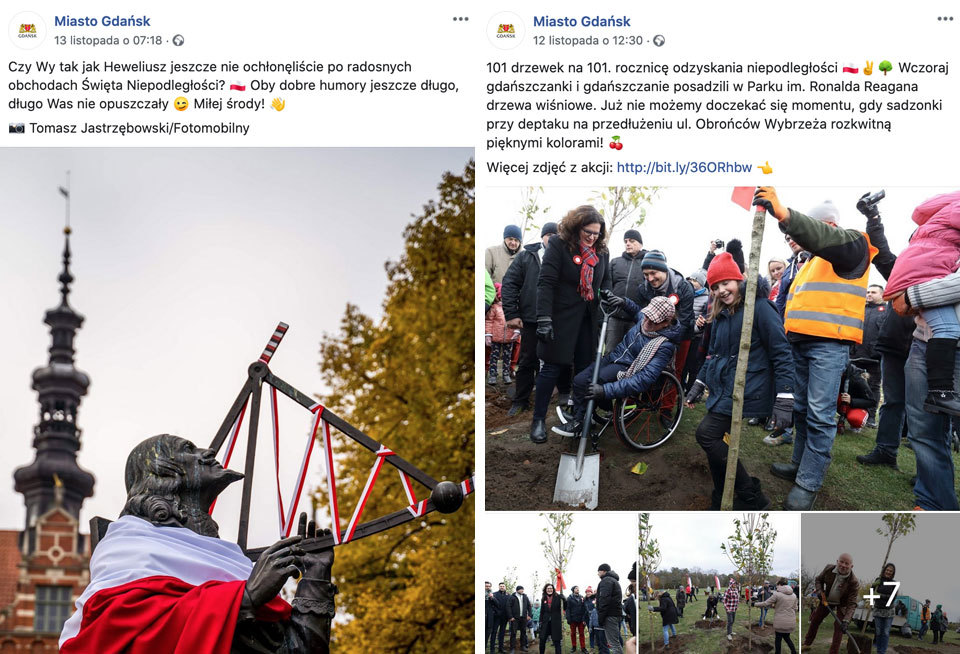Open the Heweliusz statue photo
This screenshot has height=654, width=960.
coord(238,400)
